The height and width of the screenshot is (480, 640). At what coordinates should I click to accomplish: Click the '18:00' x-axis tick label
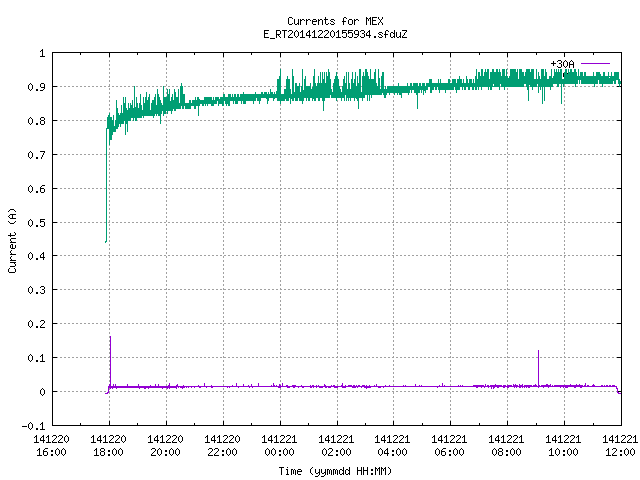109,452
